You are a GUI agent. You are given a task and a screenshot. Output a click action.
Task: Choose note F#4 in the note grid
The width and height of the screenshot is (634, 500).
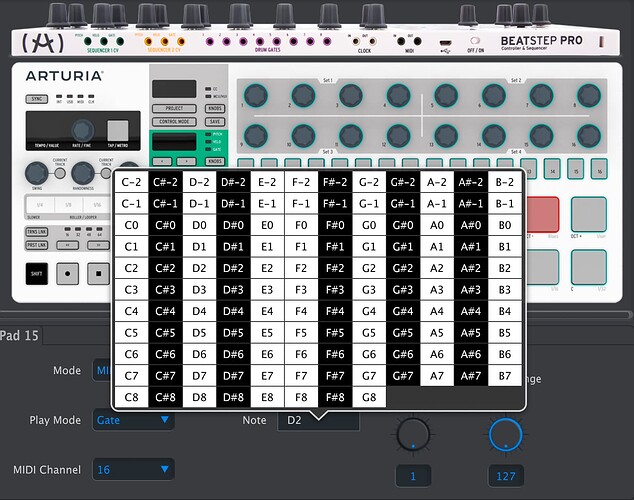335,311
